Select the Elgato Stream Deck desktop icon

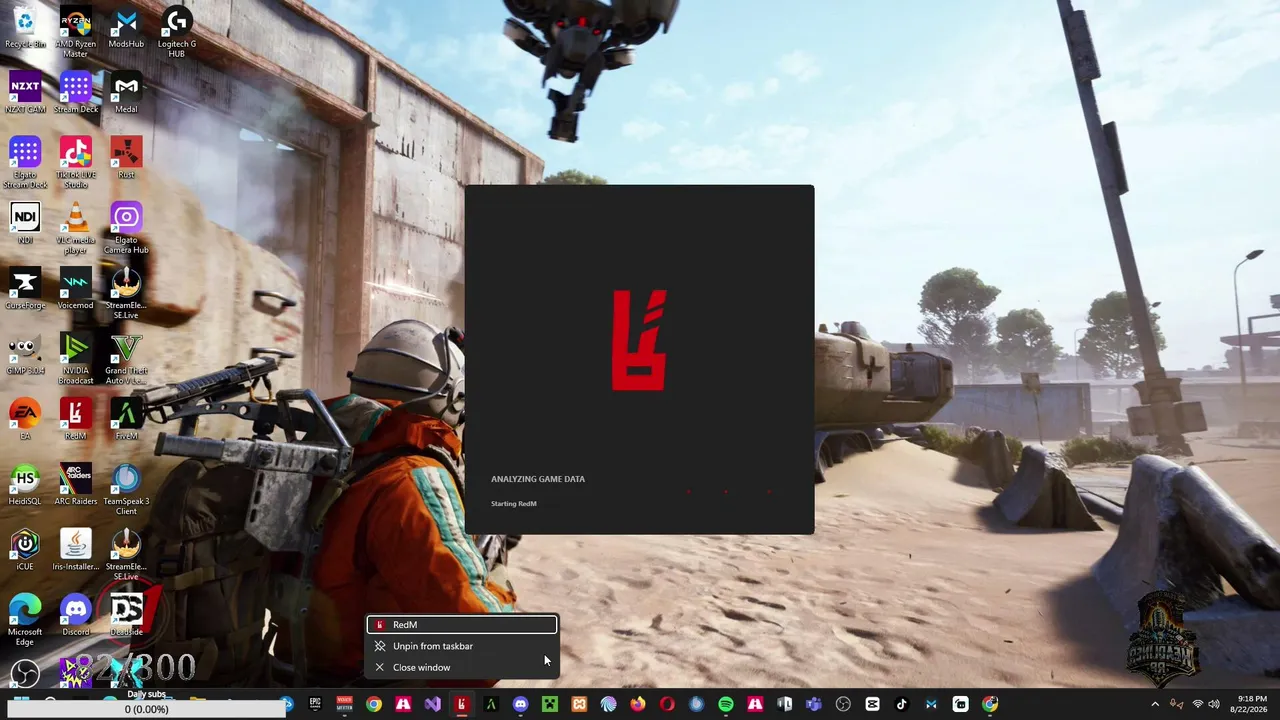click(25, 163)
